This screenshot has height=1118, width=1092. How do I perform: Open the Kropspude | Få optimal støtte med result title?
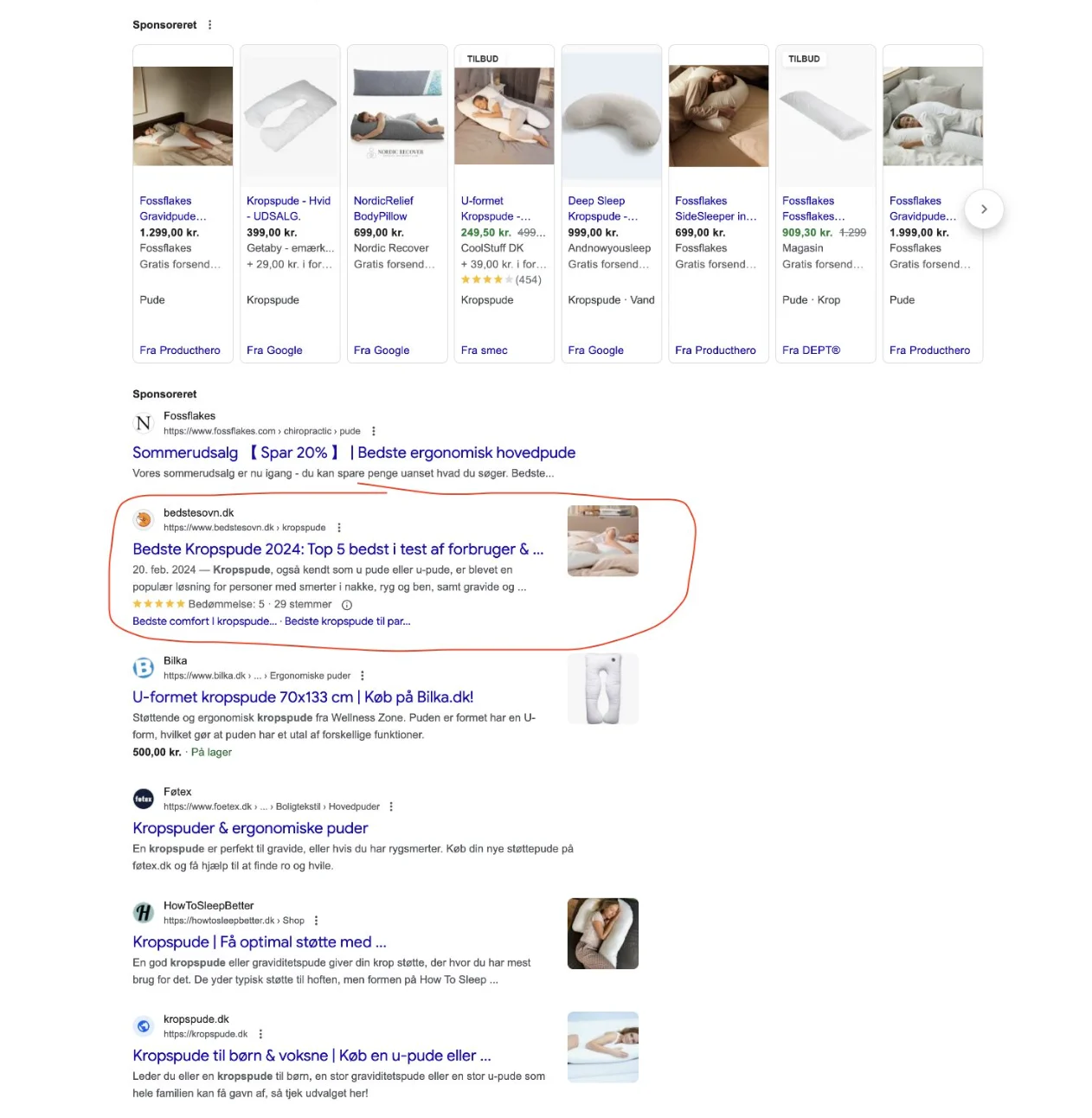pyautogui.click(x=260, y=942)
